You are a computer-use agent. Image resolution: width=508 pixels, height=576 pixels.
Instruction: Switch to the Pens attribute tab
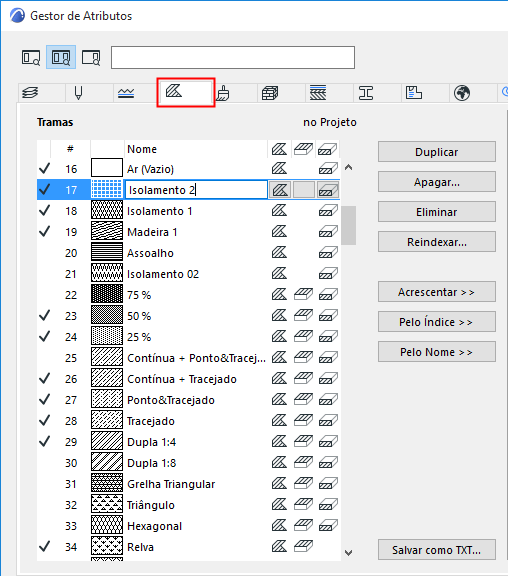78,93
